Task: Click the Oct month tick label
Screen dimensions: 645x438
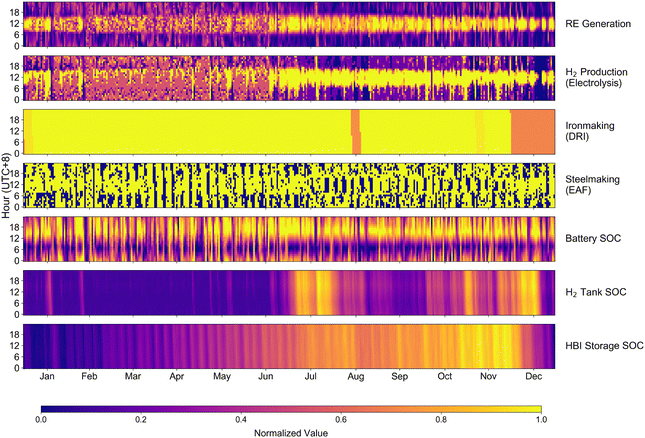Action: point(444,376)
